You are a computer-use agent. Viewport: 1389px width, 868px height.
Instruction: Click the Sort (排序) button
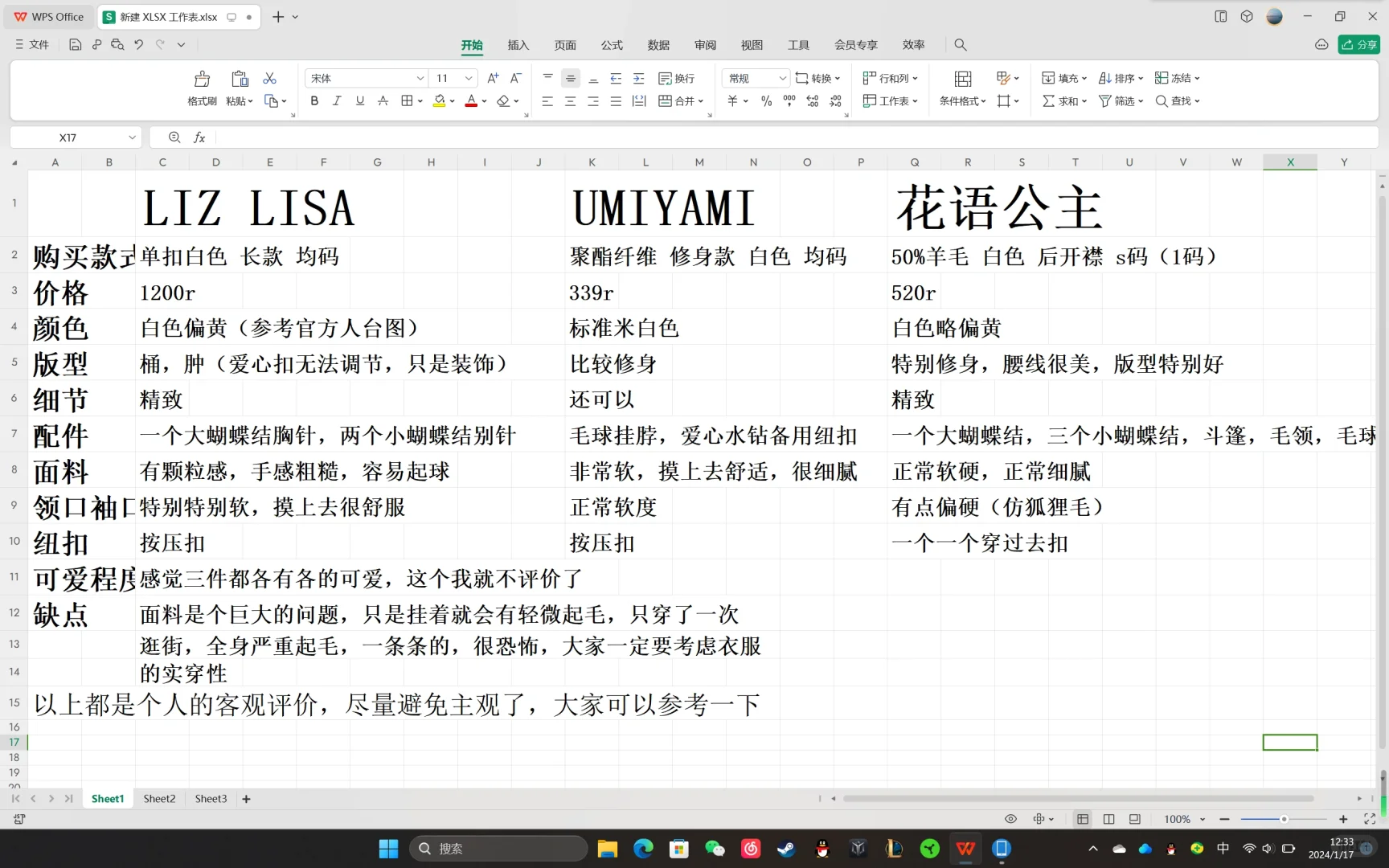coord(1121,78)
